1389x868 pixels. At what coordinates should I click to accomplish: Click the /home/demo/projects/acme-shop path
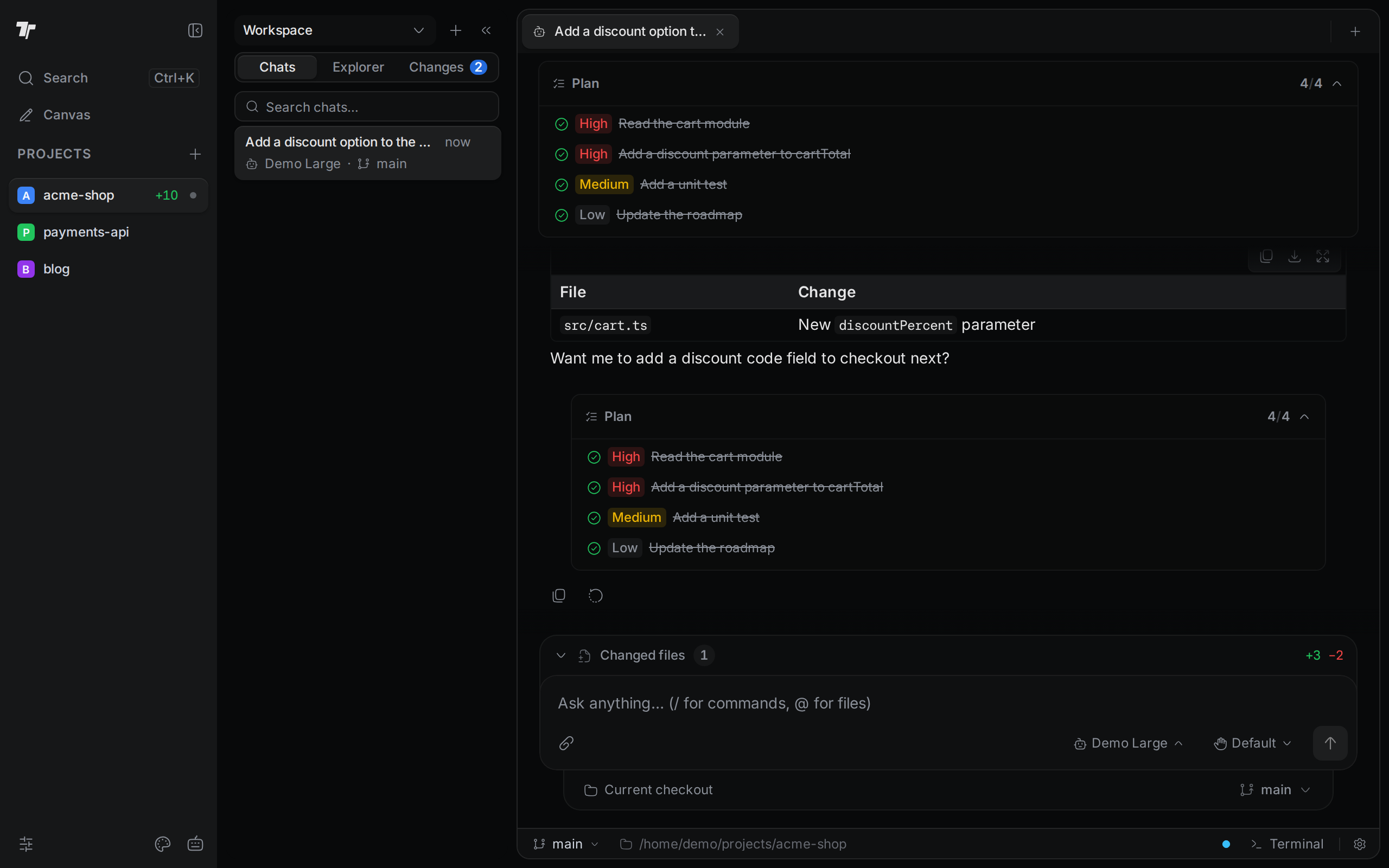(734, 844)
